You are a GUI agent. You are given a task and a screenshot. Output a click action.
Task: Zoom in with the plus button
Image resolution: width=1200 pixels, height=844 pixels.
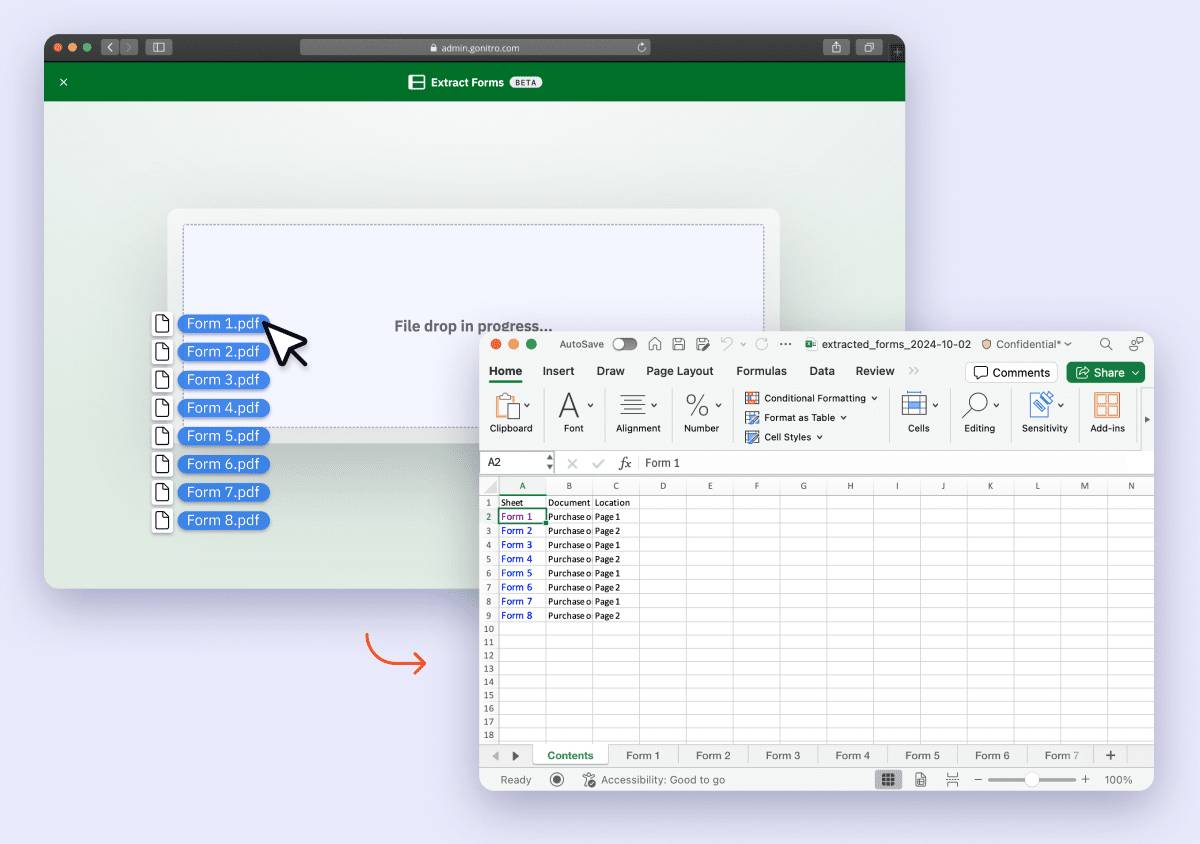pos(1085,780)
